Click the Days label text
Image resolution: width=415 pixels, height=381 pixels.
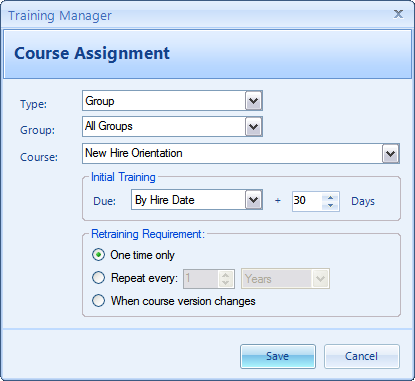tap(363, 201)
